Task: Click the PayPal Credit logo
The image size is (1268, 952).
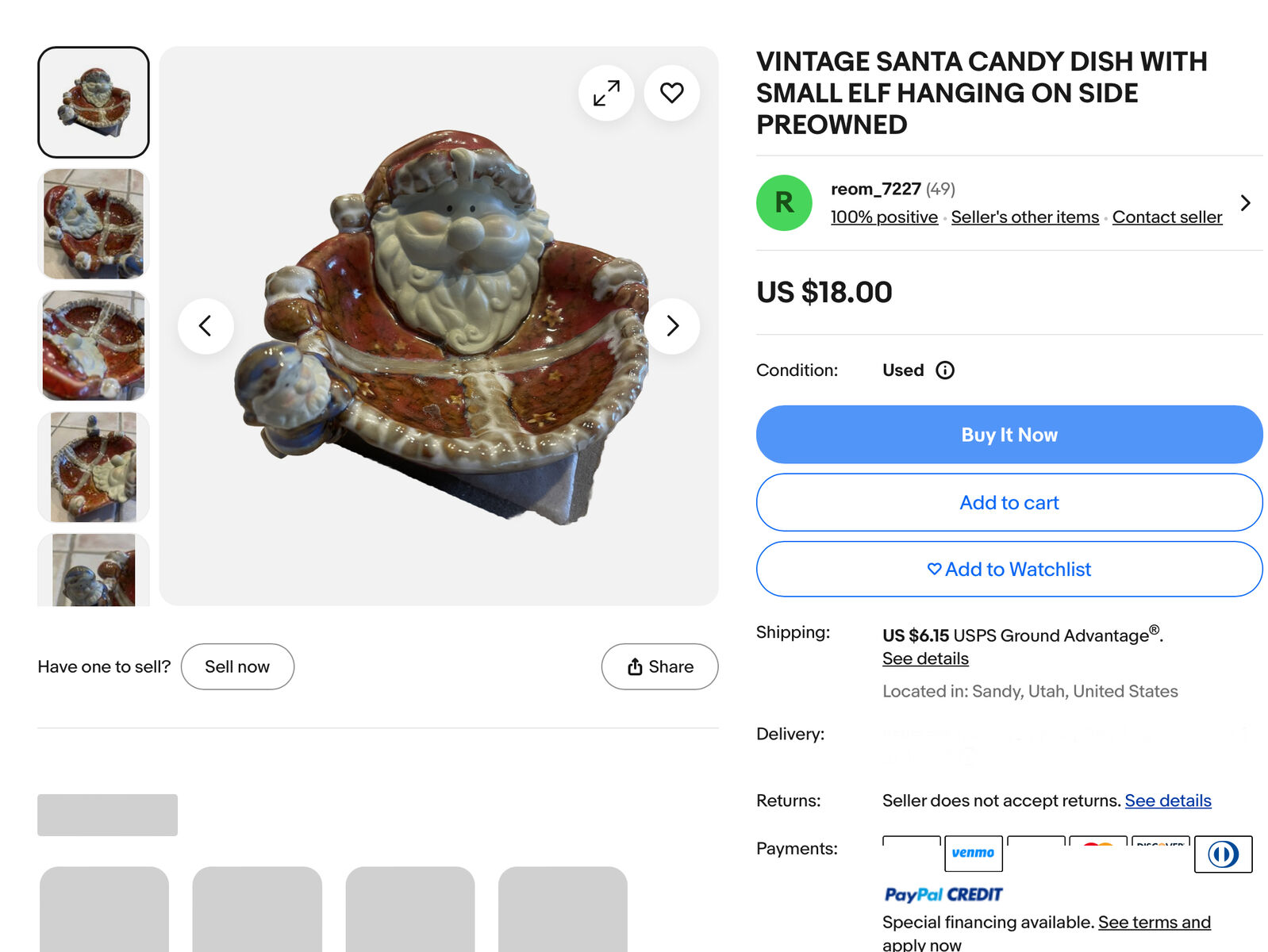Action: click(x=943, y=895)
